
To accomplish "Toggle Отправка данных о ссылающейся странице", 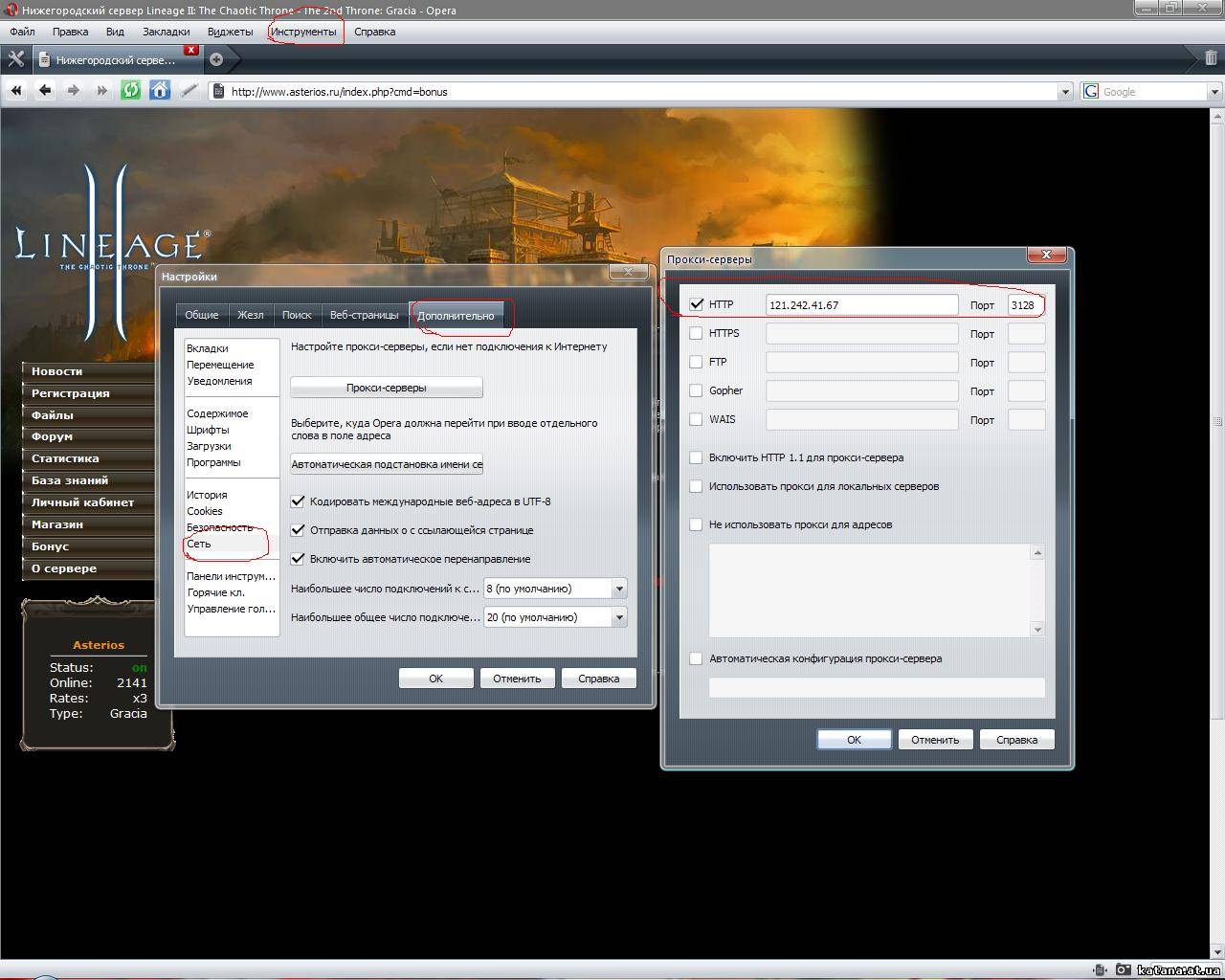I will coord(298,530).
